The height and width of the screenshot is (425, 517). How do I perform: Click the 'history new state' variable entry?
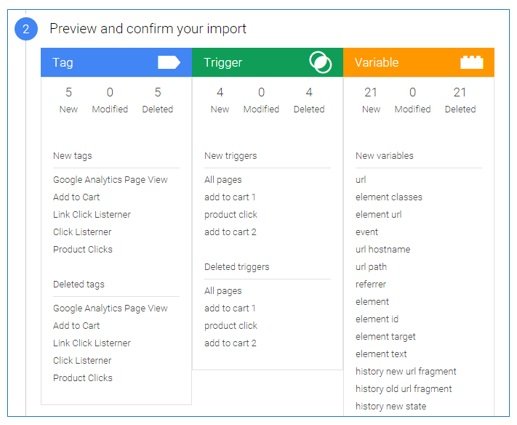coord(391,406)
